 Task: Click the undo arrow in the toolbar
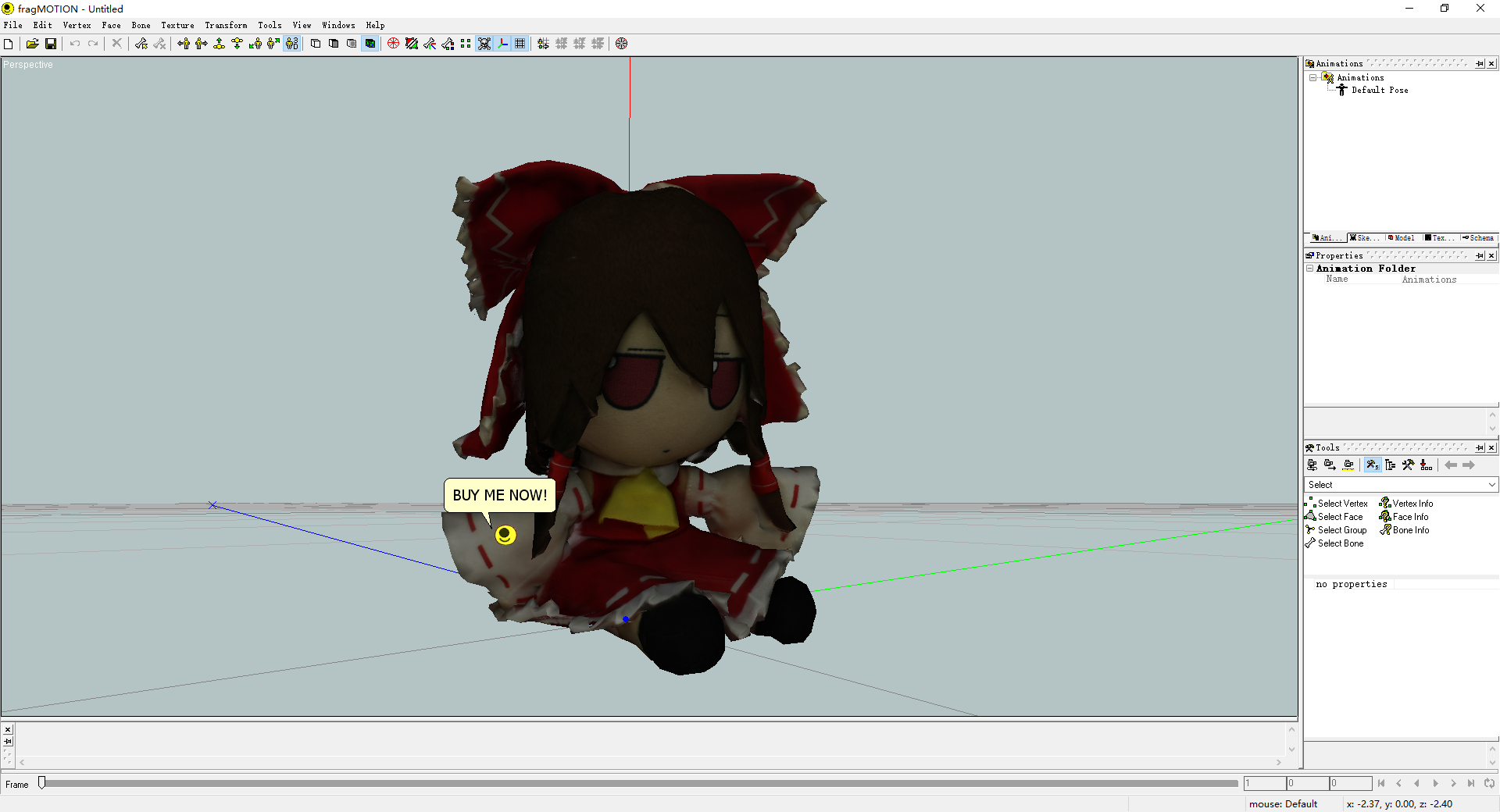tap(75, 44)
